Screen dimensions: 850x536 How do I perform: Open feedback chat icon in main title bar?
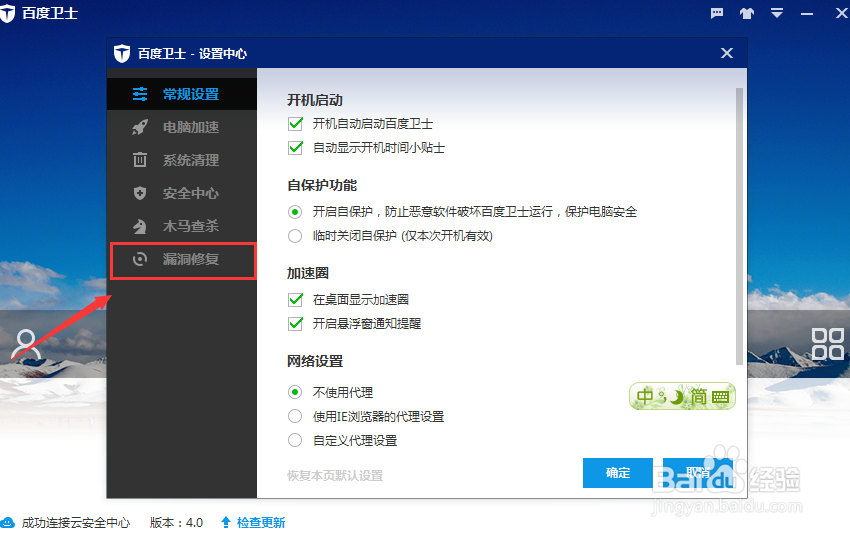coord(717,13)
